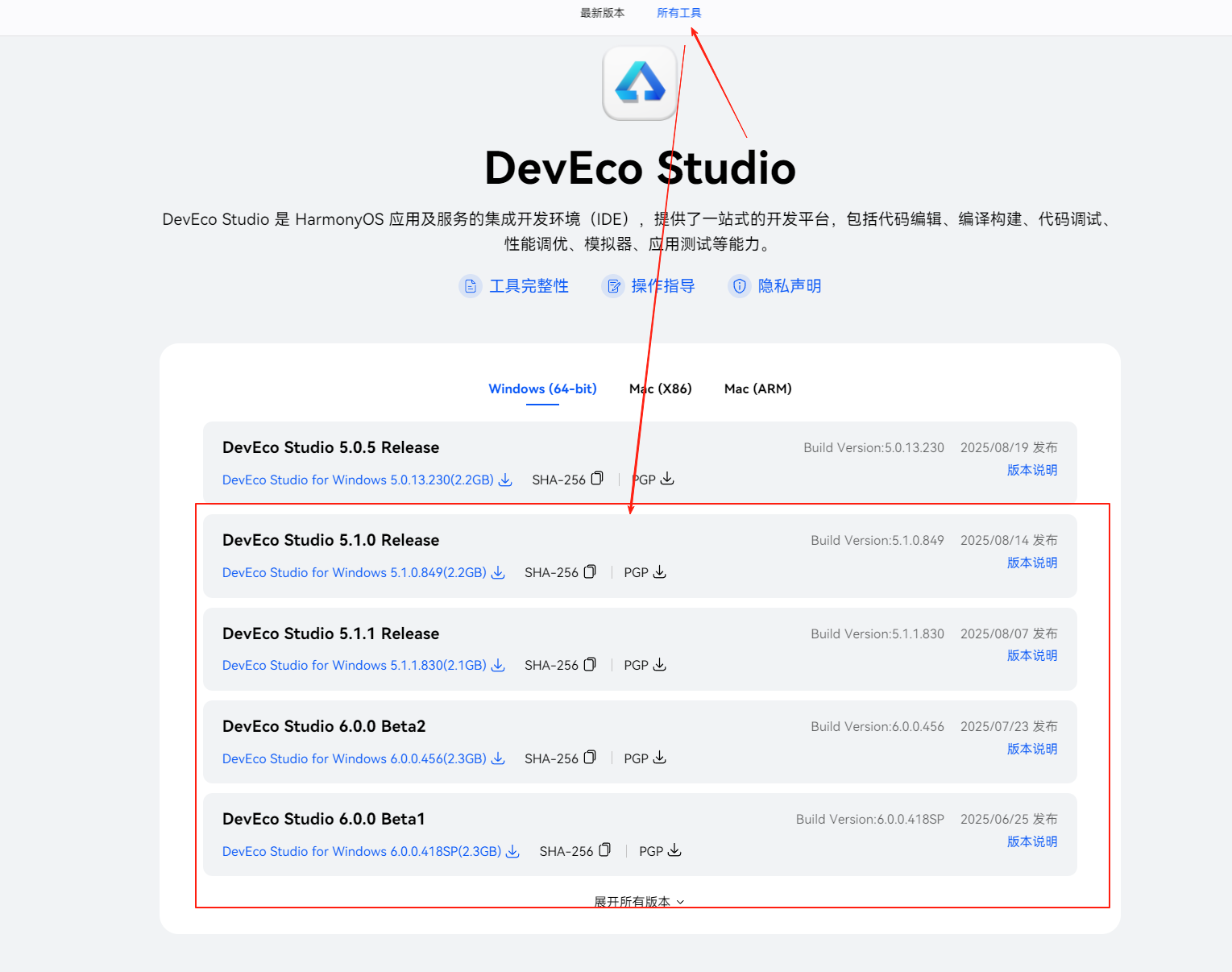Click the DevEco Studio 5.1.1 Release title
The width and height of the screenshot is (1232, 972).
click(331, 633)
